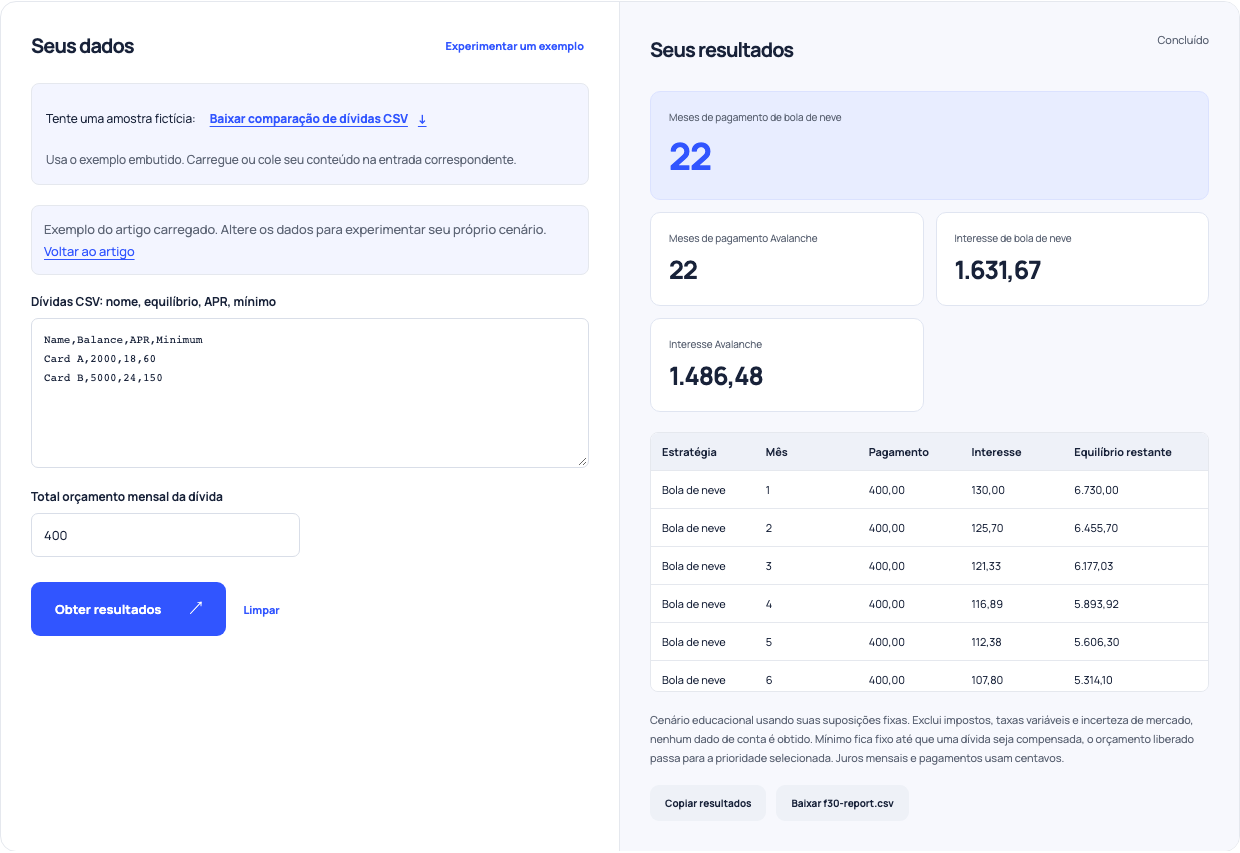The width and height of the screenshot is (1240, 853).
Task: Select the Estratégia column header
Action: pos(689,452)
